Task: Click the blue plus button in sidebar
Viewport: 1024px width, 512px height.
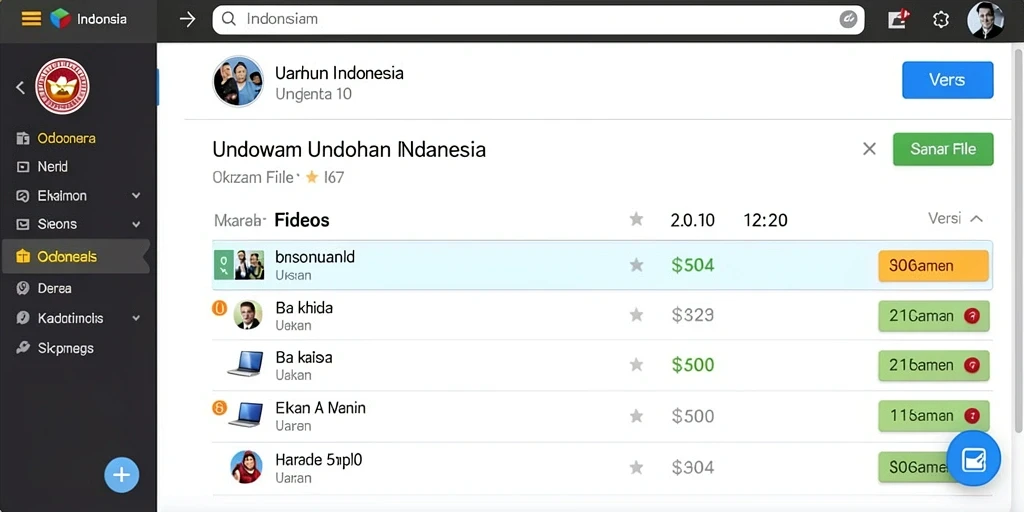Action: point(121,475)
